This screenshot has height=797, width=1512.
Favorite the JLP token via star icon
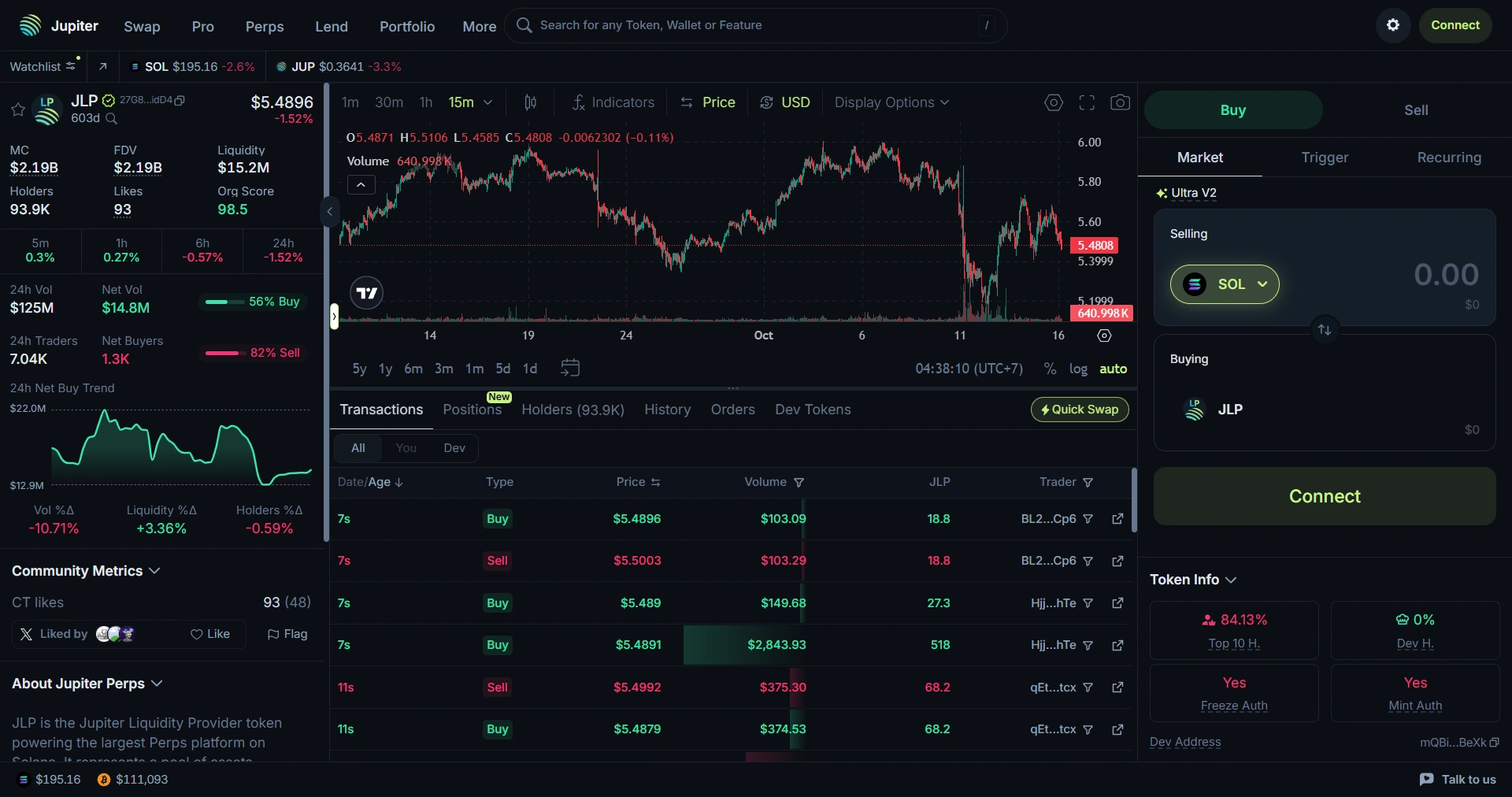(17, 110)
